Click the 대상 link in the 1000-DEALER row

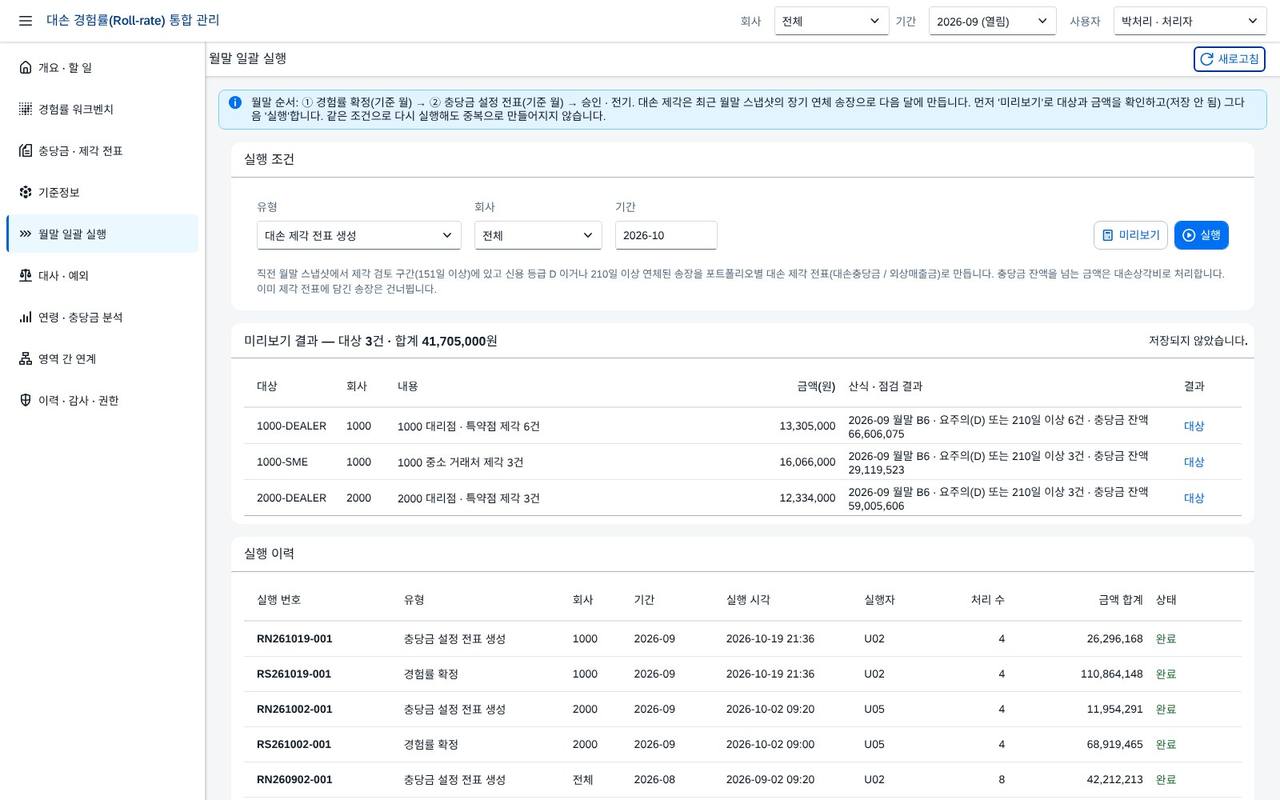pos(1194,426)
